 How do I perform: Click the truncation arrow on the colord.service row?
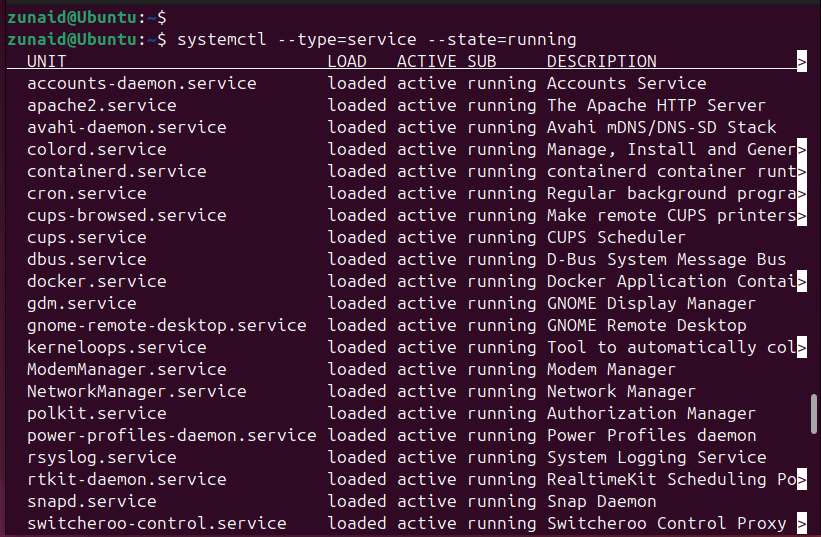[x=801, y=150]
